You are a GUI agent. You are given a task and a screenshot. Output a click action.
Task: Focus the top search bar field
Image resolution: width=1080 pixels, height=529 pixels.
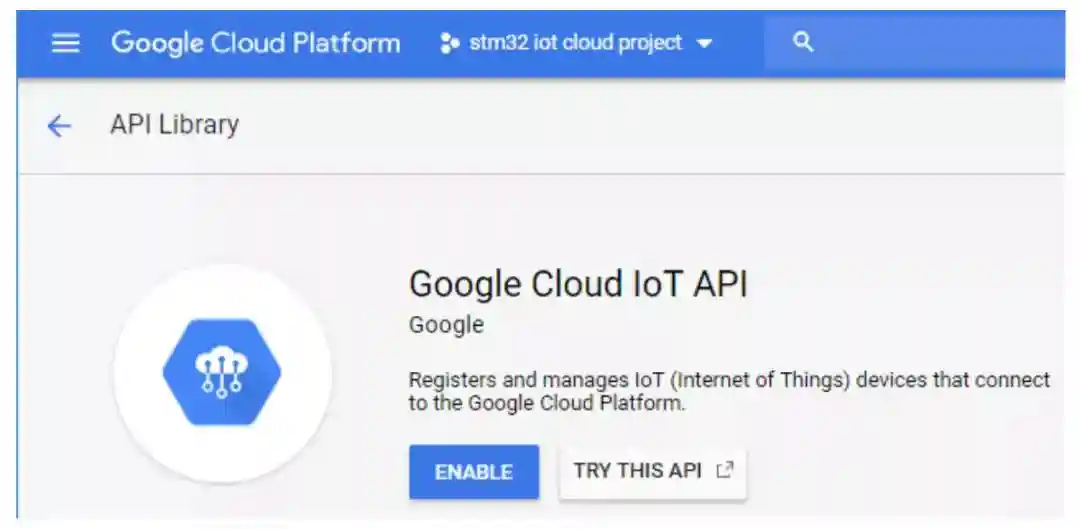930,43
